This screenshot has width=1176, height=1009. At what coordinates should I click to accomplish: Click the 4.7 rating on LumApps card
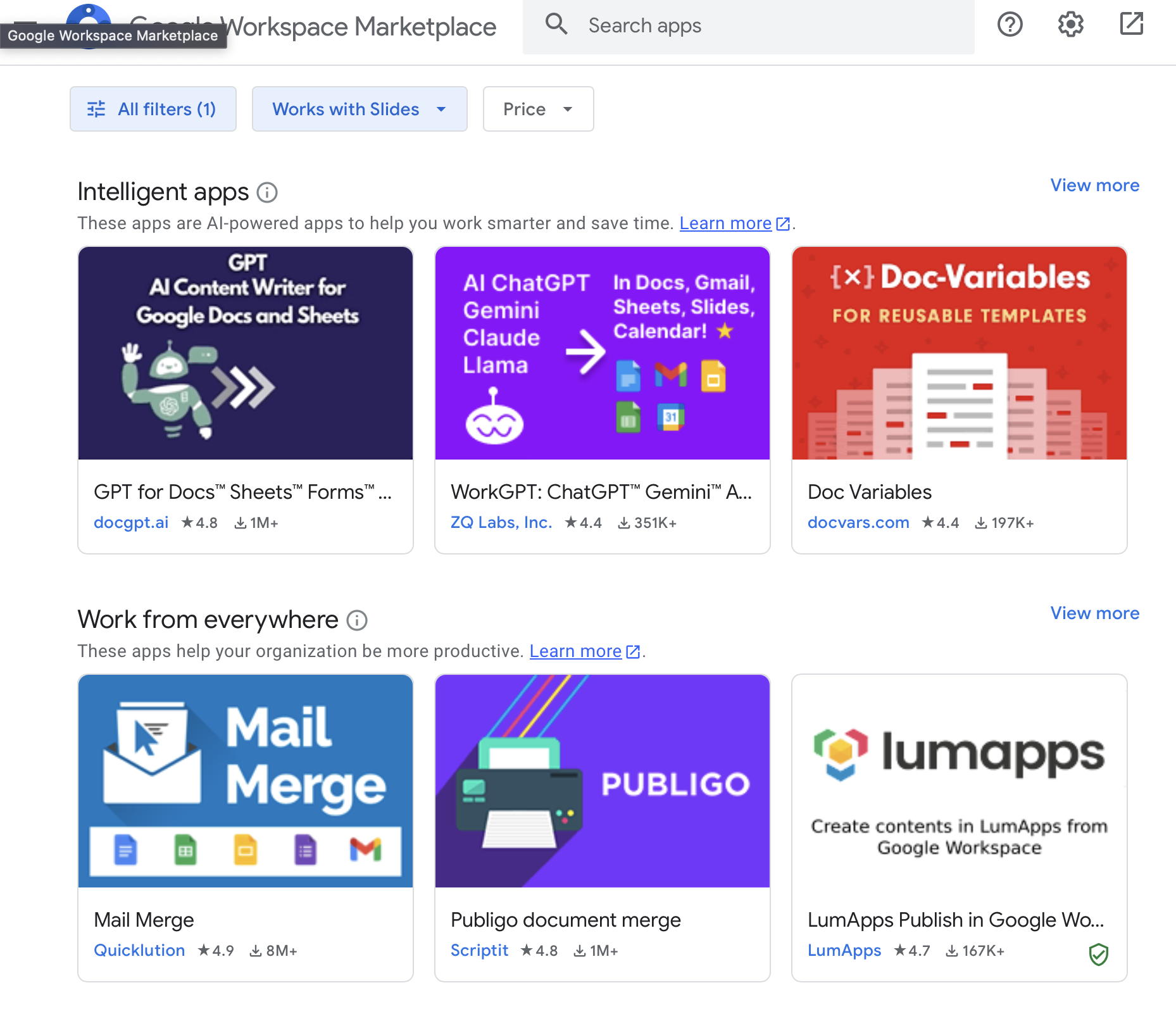912,951
